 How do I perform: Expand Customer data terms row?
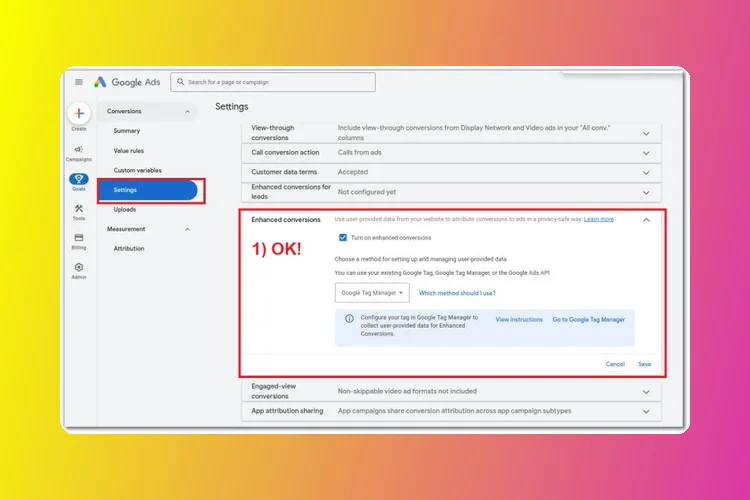pos(646,173)
